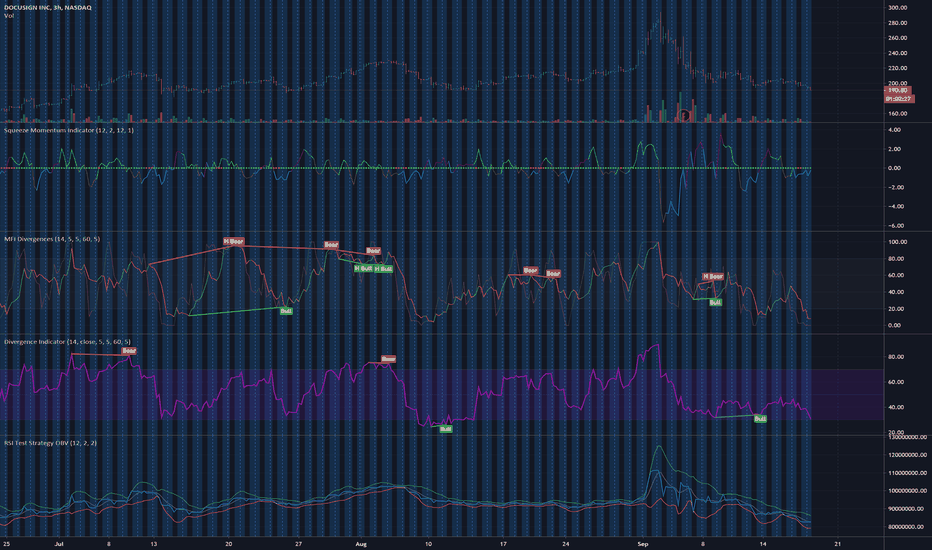Click the Bull label near Aug 10 in Divergence Indicator pane

pyautogui.click(x=445, y=429)
